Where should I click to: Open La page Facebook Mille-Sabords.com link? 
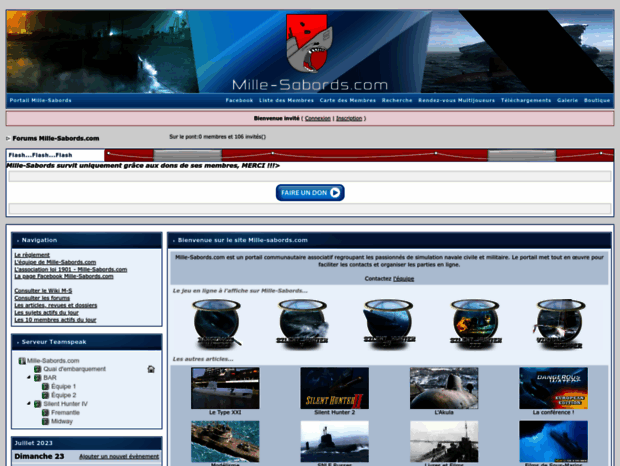point(64,276)
